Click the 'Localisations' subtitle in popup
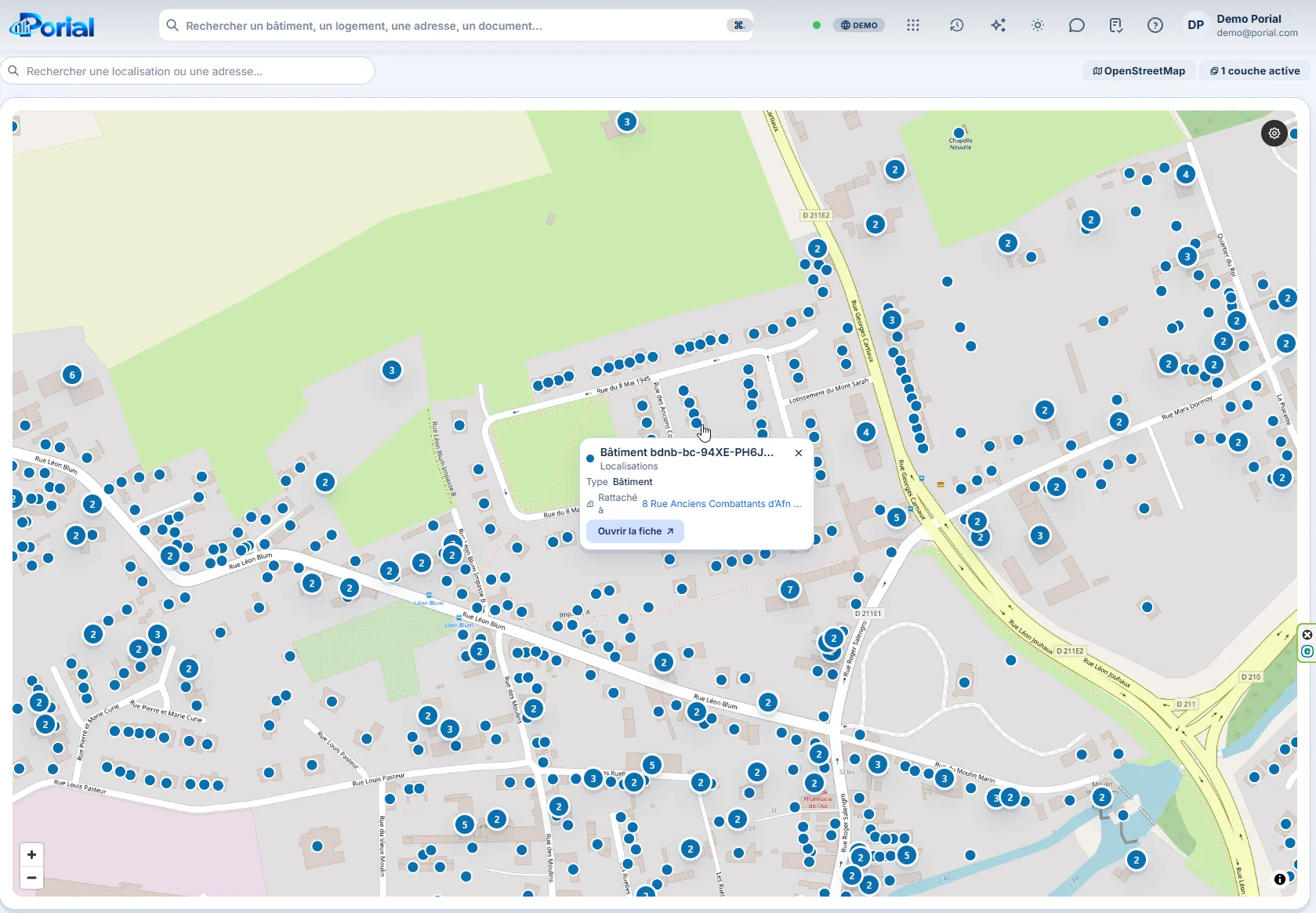 click(629, 466)
